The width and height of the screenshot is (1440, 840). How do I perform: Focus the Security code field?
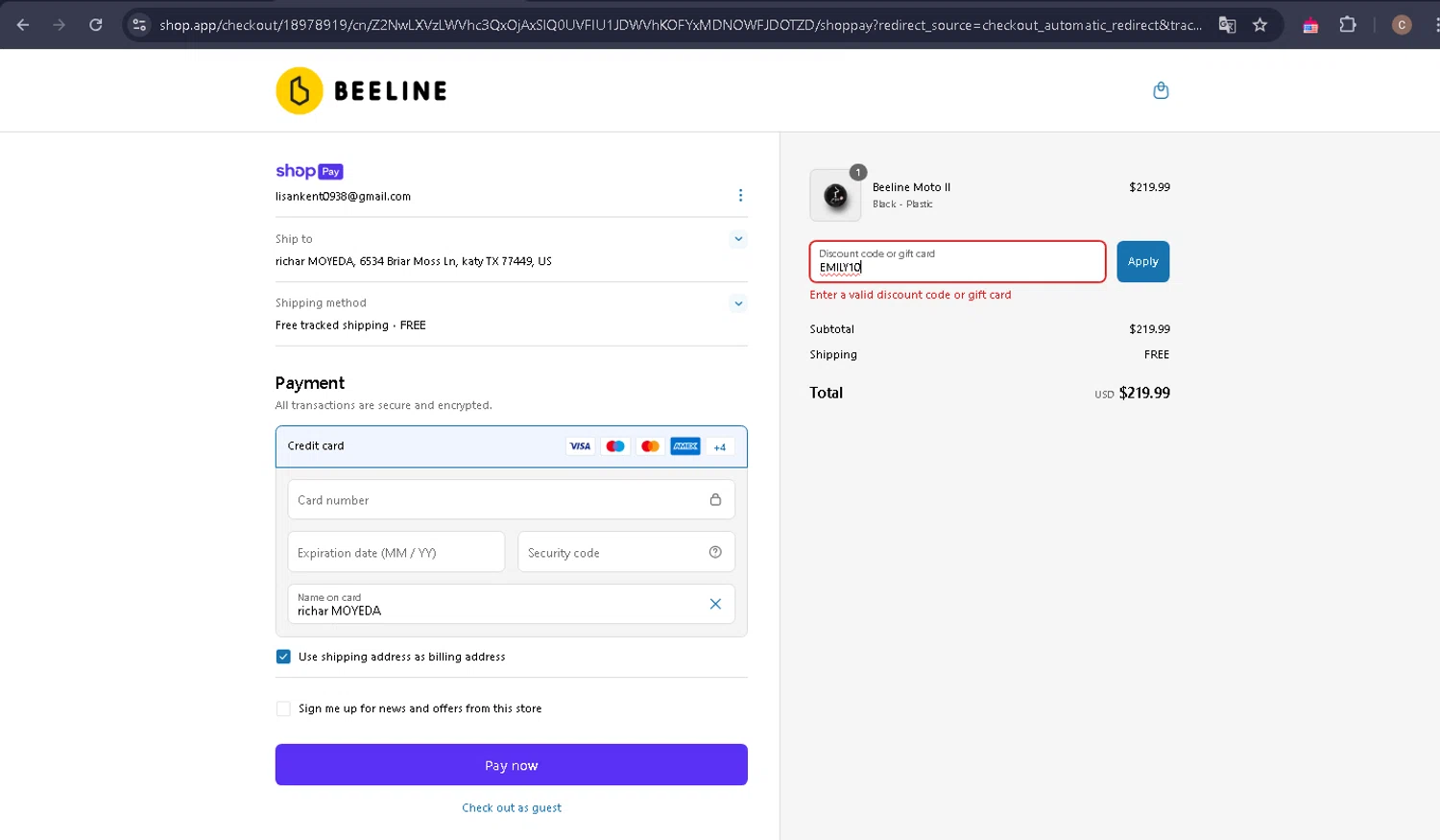click(x=627, y=552)
